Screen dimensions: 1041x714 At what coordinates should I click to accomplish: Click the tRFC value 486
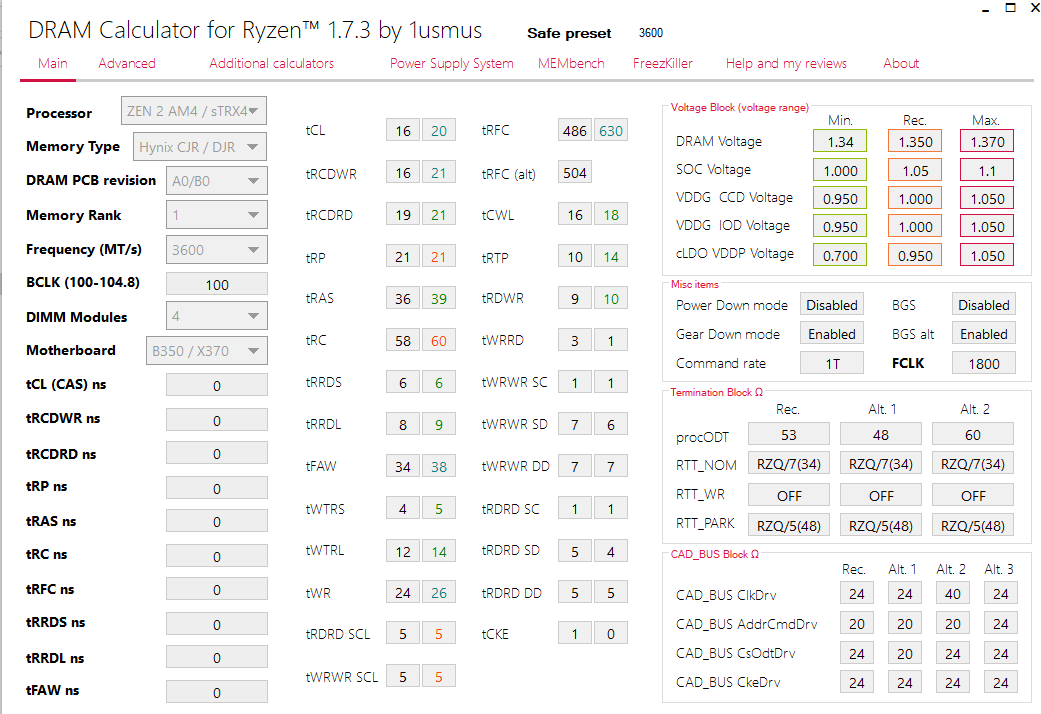click(574, 131)
